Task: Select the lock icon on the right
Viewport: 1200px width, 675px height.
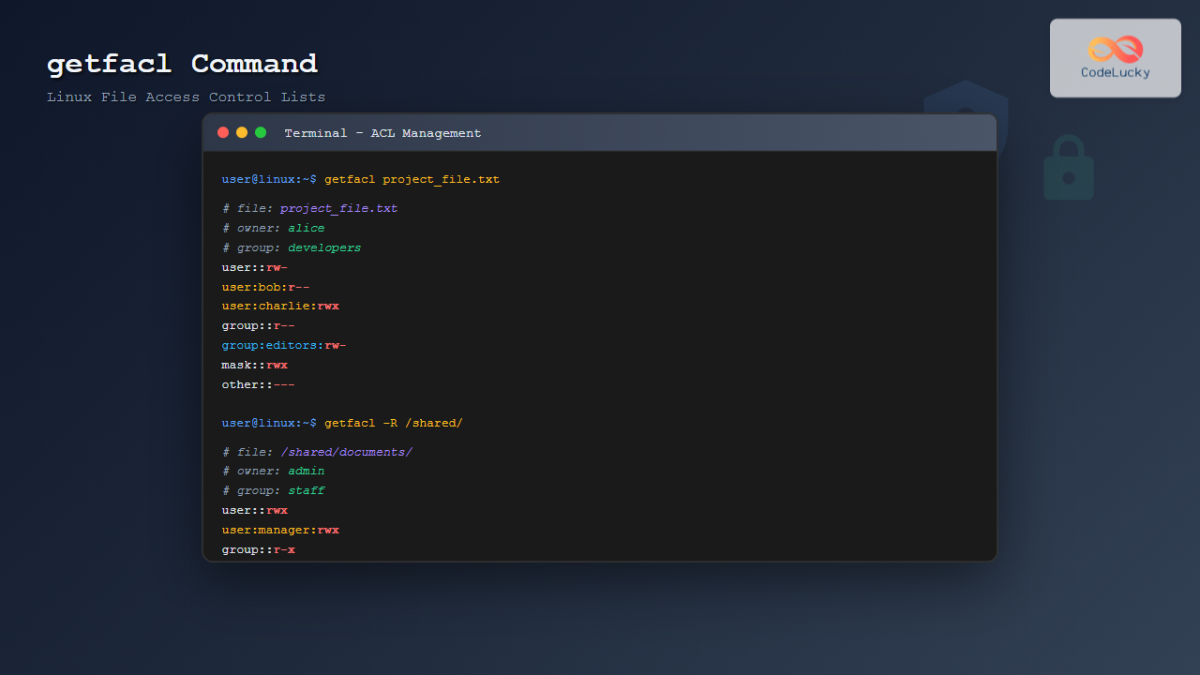Action: pyautogui.click(x=1068, y=167)
